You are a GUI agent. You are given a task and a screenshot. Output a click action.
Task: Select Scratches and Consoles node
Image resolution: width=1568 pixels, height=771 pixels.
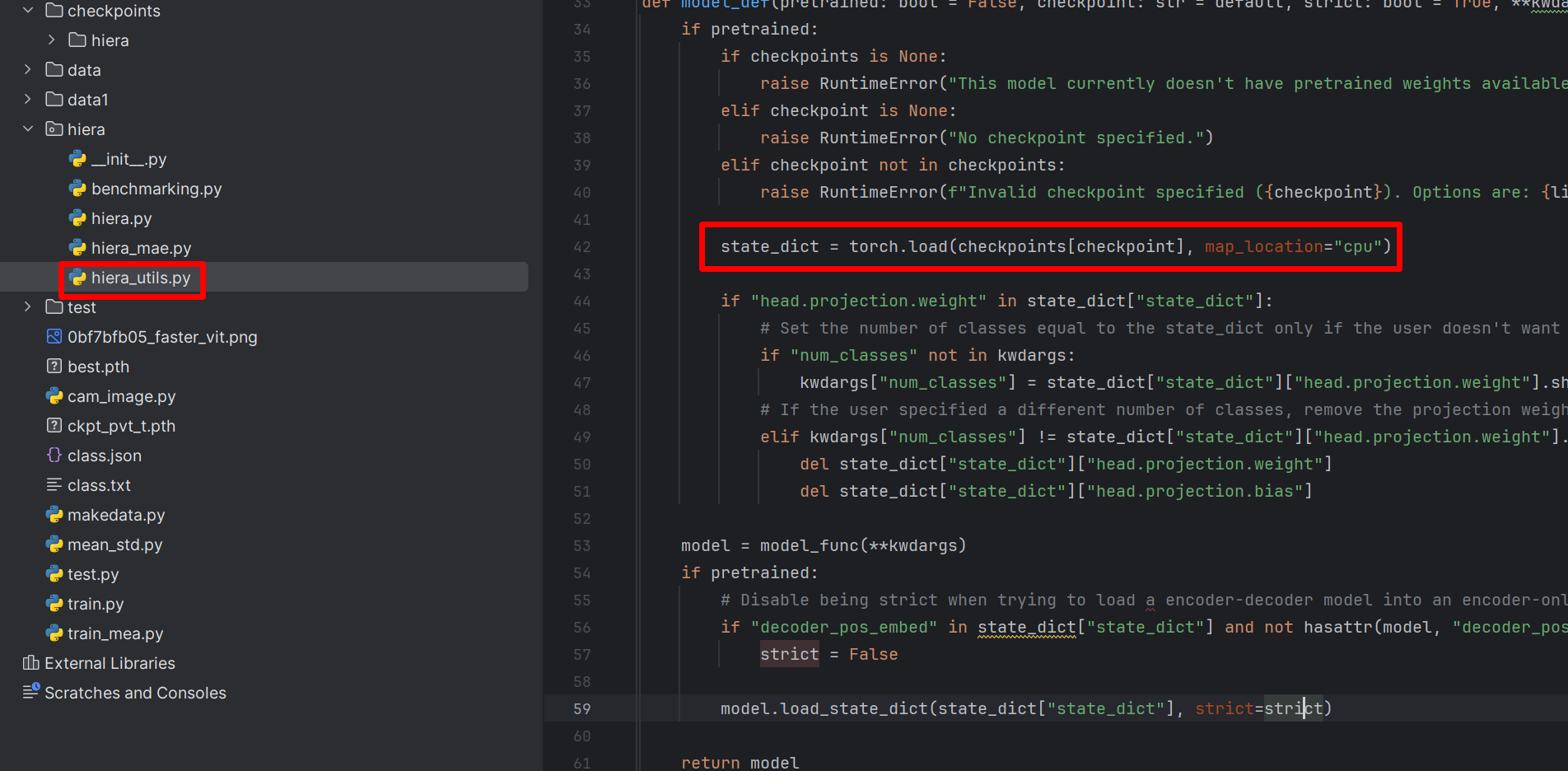135,693
